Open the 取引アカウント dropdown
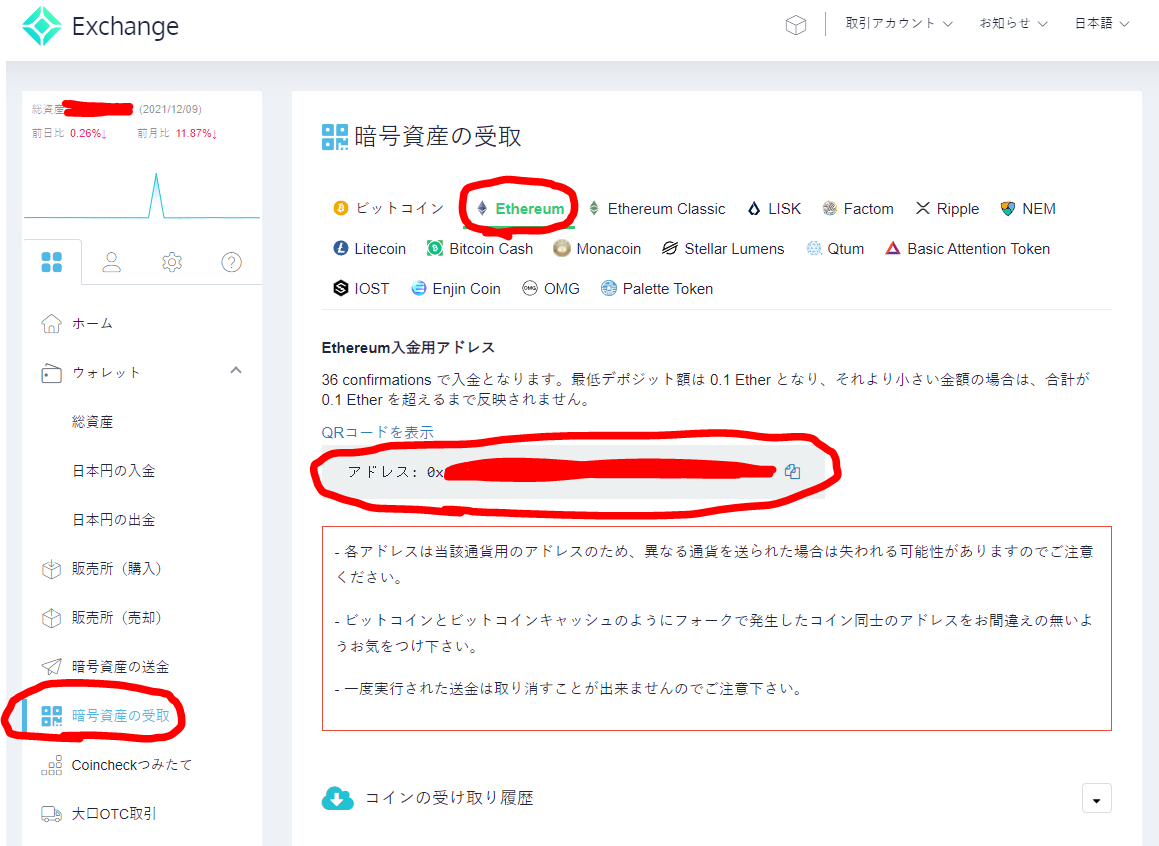Screen dimensions: 1159x846 (x=897, y=22)
